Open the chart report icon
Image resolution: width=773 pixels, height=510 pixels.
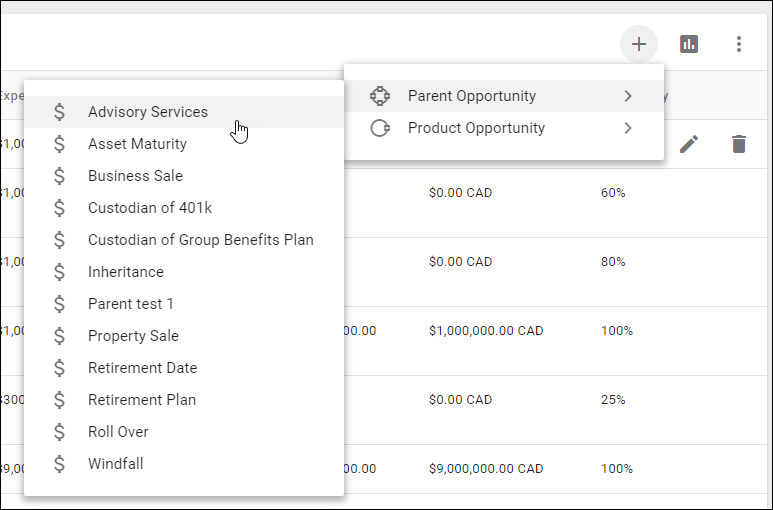(689, 44)
